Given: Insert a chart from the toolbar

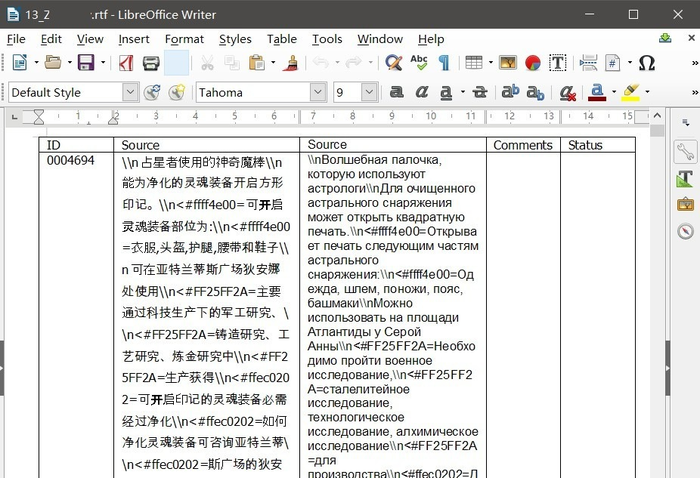Looking at the screenshot, I should (533, 63).
